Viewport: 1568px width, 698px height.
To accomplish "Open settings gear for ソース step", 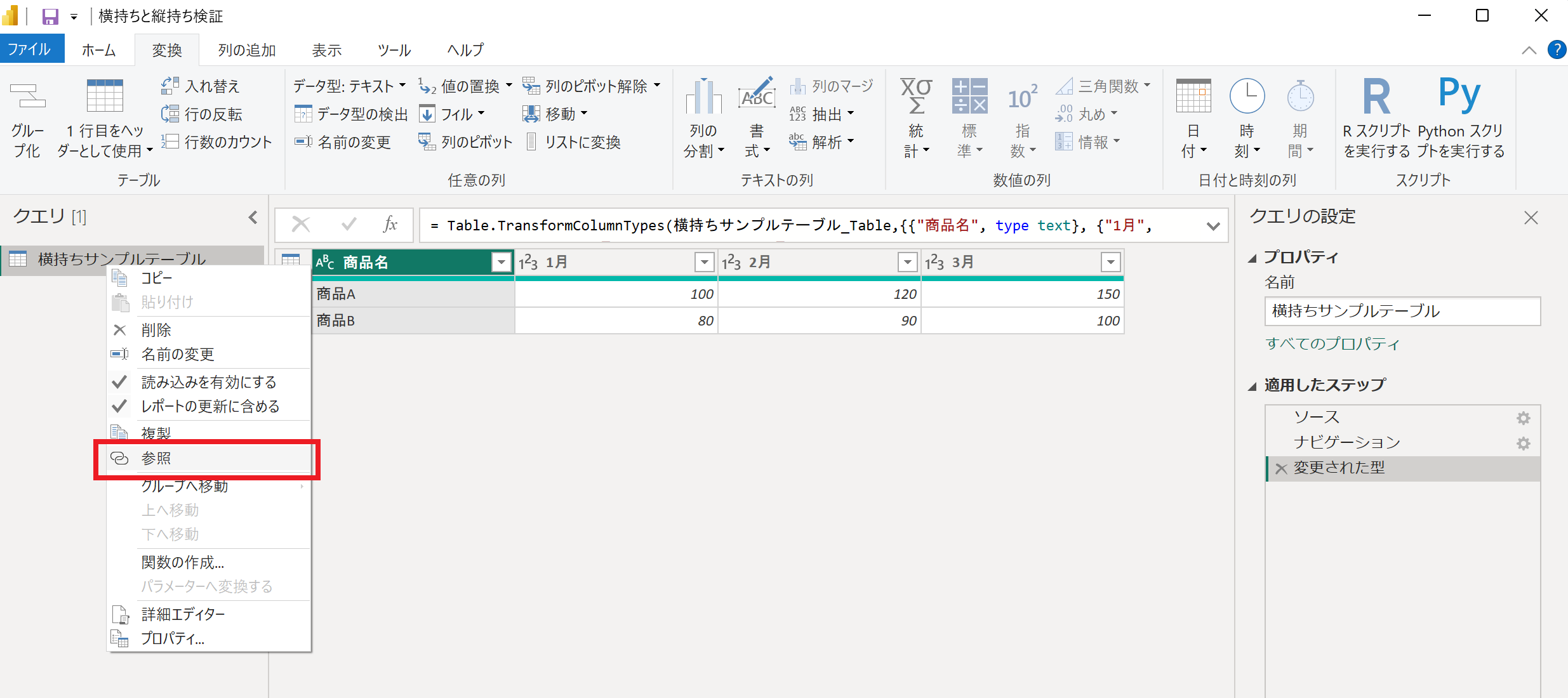I will click(x=1524, y=418).
